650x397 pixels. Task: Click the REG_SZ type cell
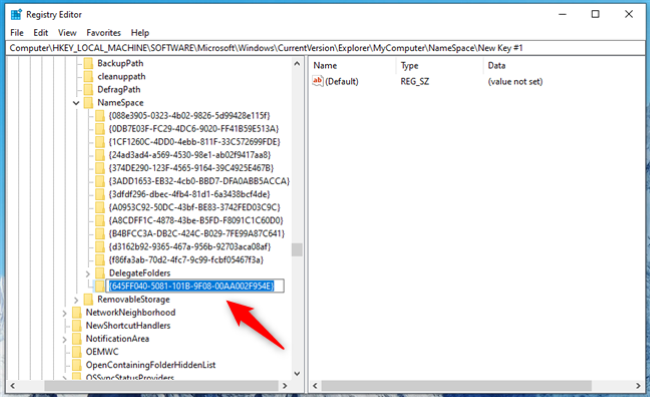coord(415,82)
